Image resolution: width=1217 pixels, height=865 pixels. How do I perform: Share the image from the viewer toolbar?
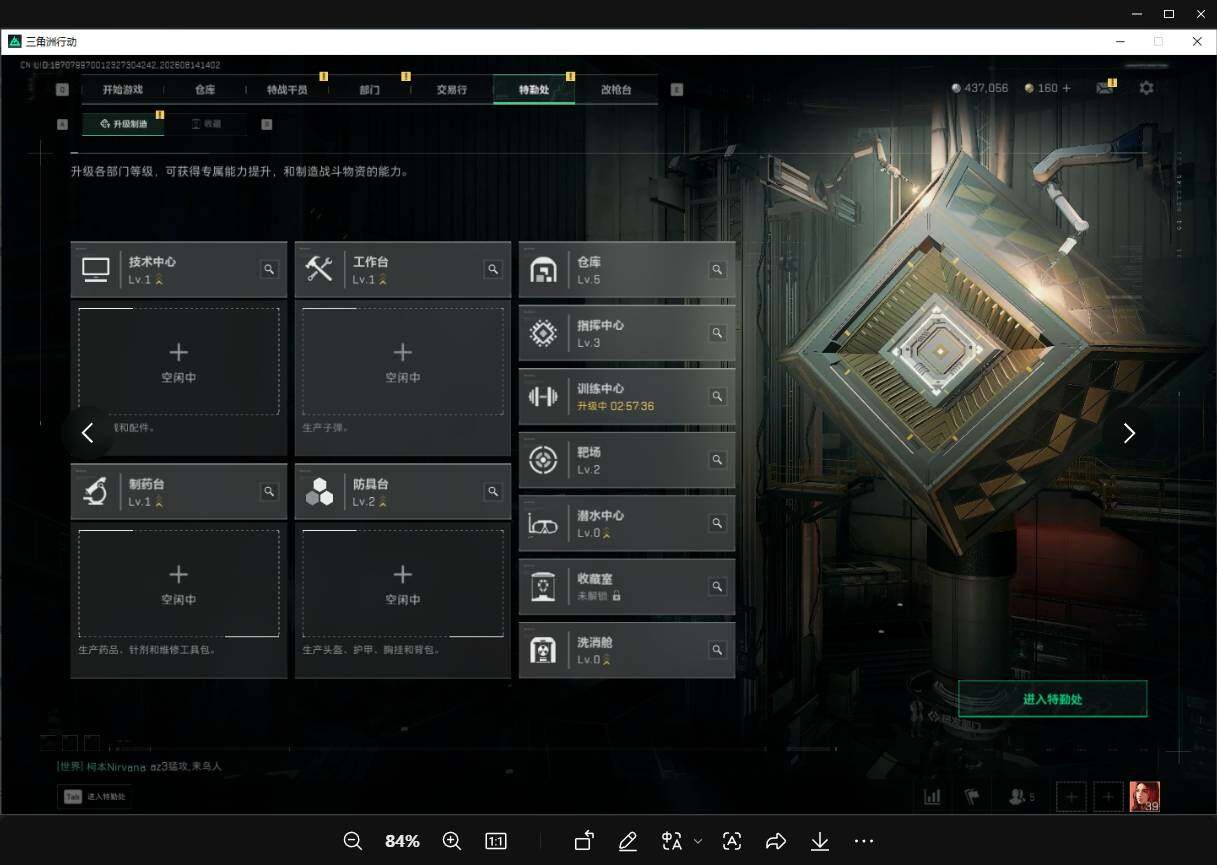click(x=776, y=841)
